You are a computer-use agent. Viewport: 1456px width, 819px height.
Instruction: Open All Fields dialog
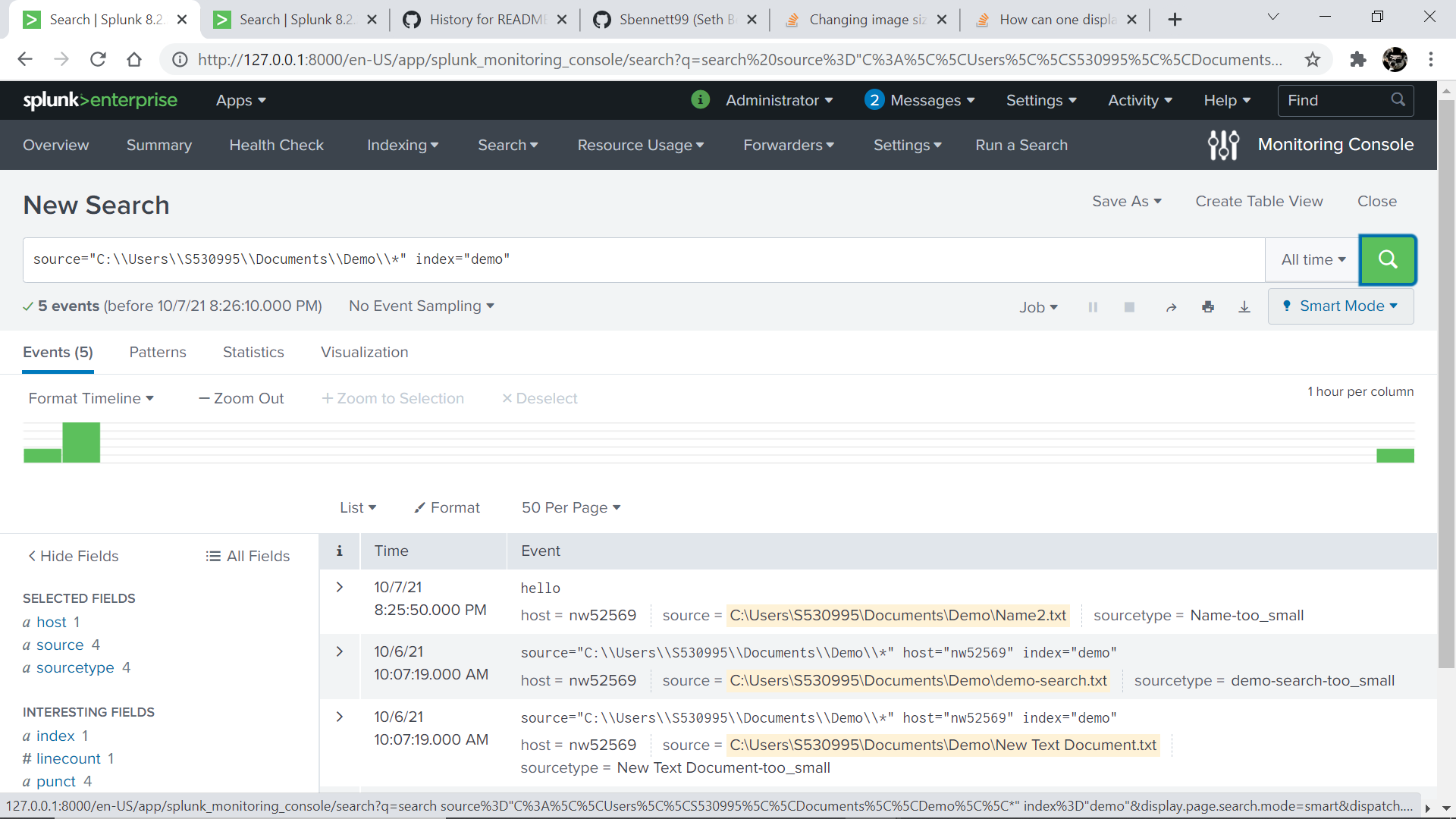(247, 556)
